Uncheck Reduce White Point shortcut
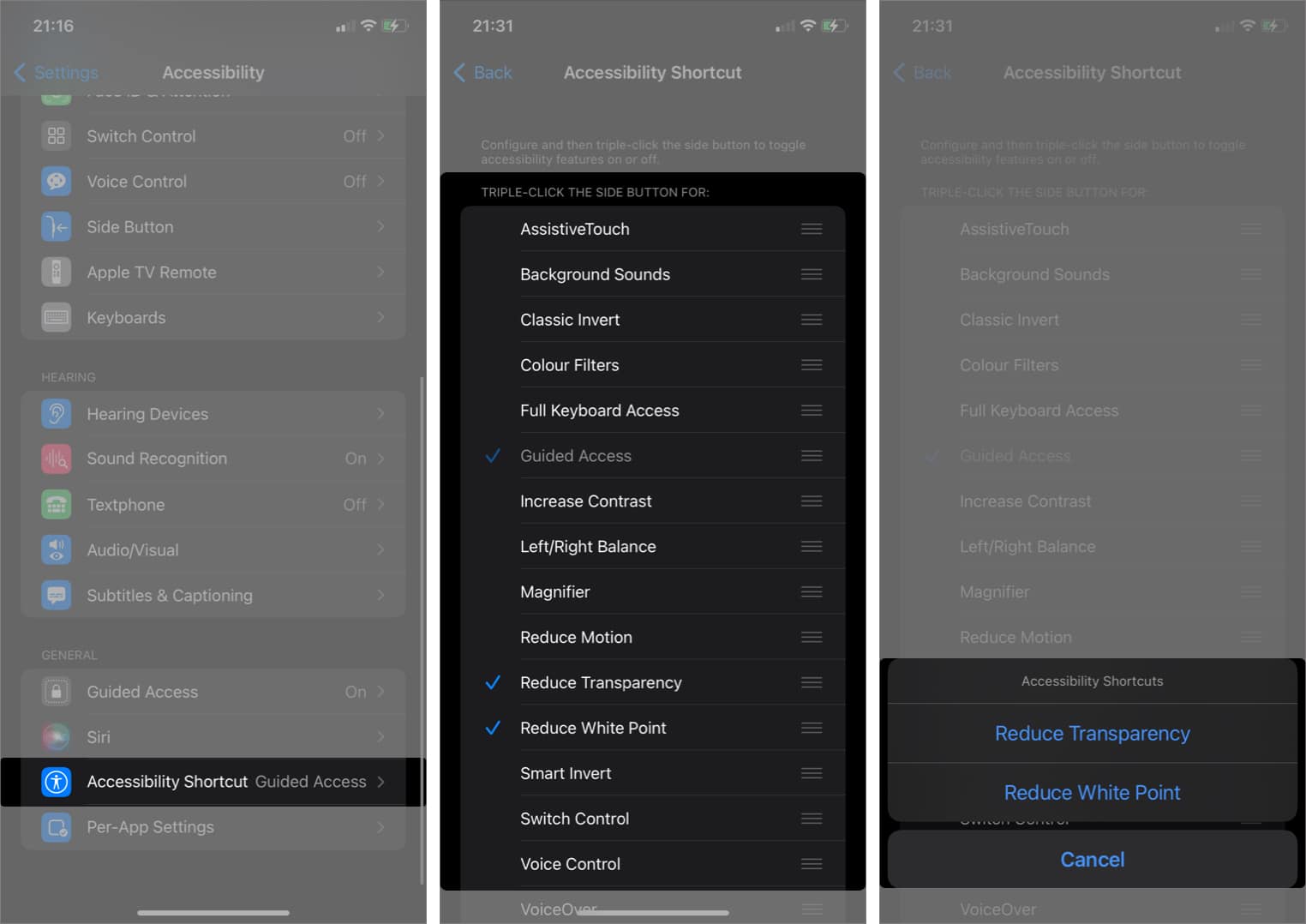1306x924 pixels. tap(493, 728)
